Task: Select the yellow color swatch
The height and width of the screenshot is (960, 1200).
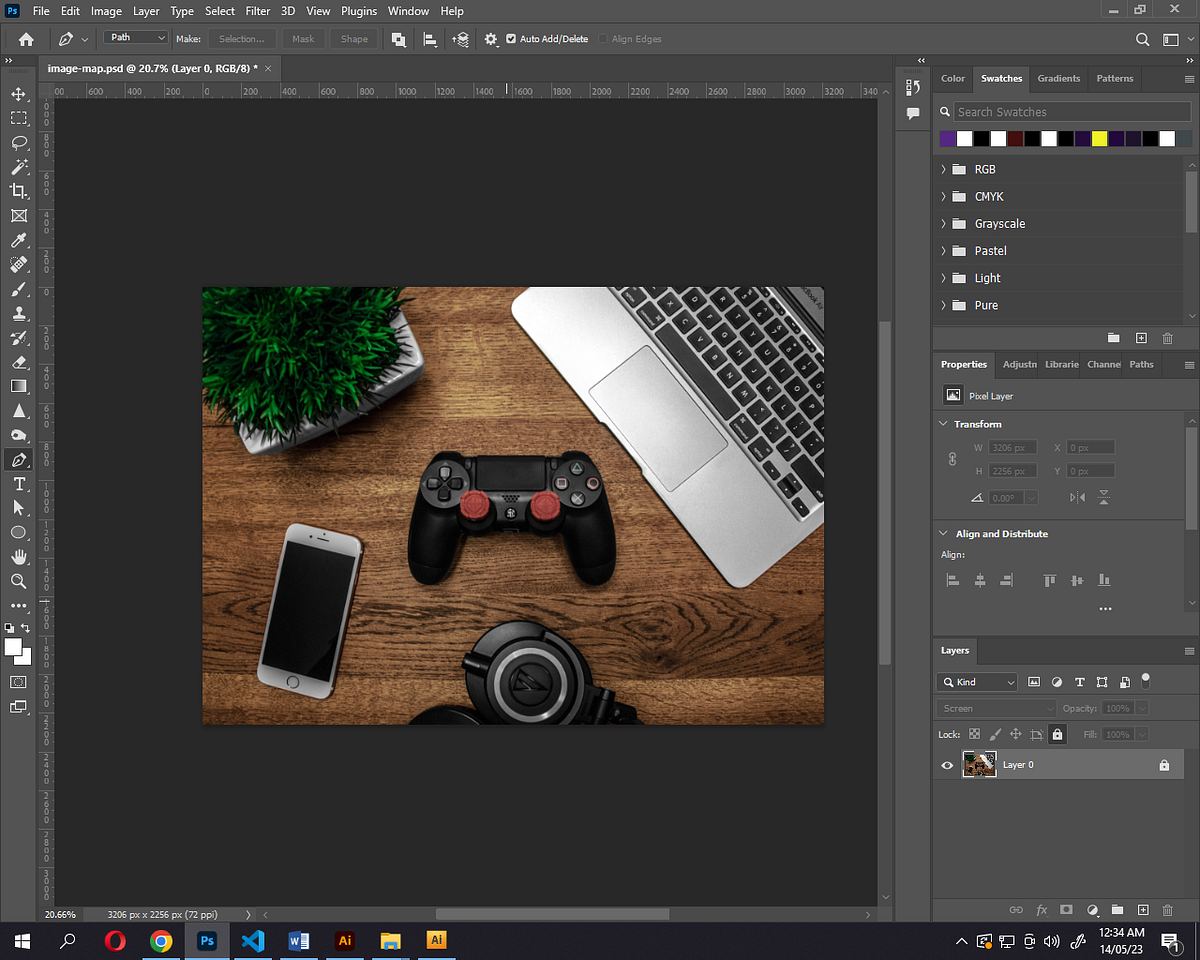Action: tap(1099, 138)
